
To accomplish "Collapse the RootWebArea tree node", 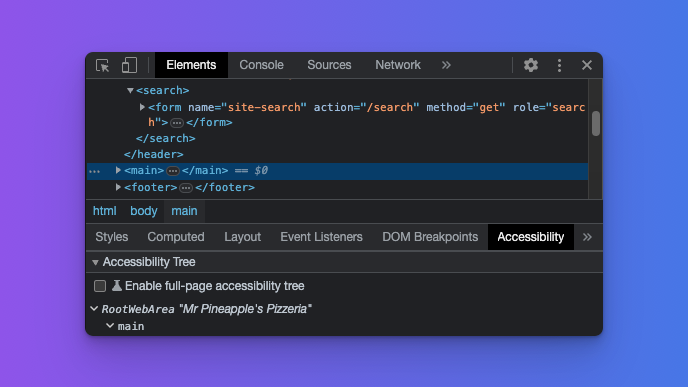I will [94, 309].
